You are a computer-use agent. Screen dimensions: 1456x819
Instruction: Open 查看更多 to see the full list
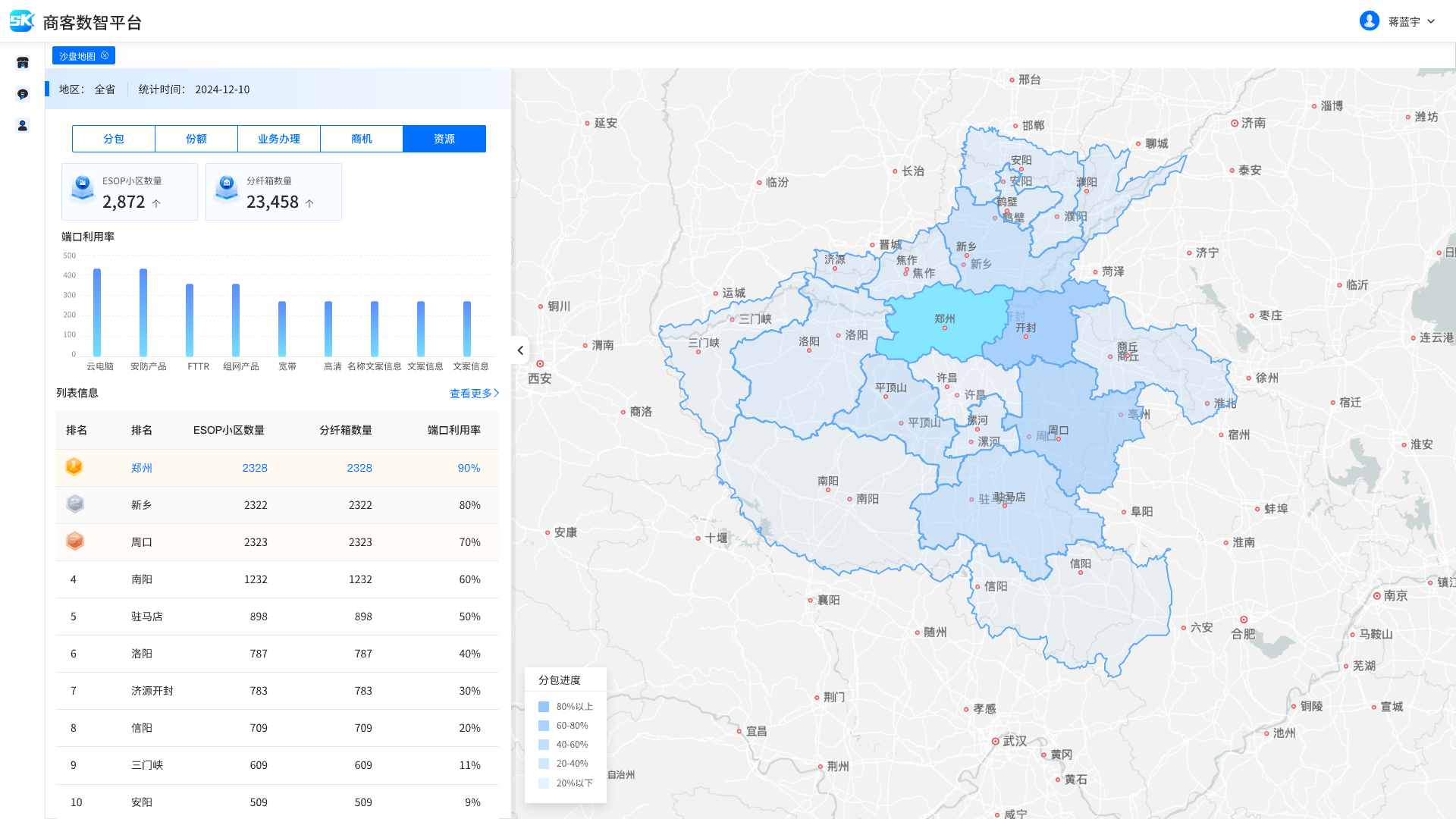[x=474, y=393]
